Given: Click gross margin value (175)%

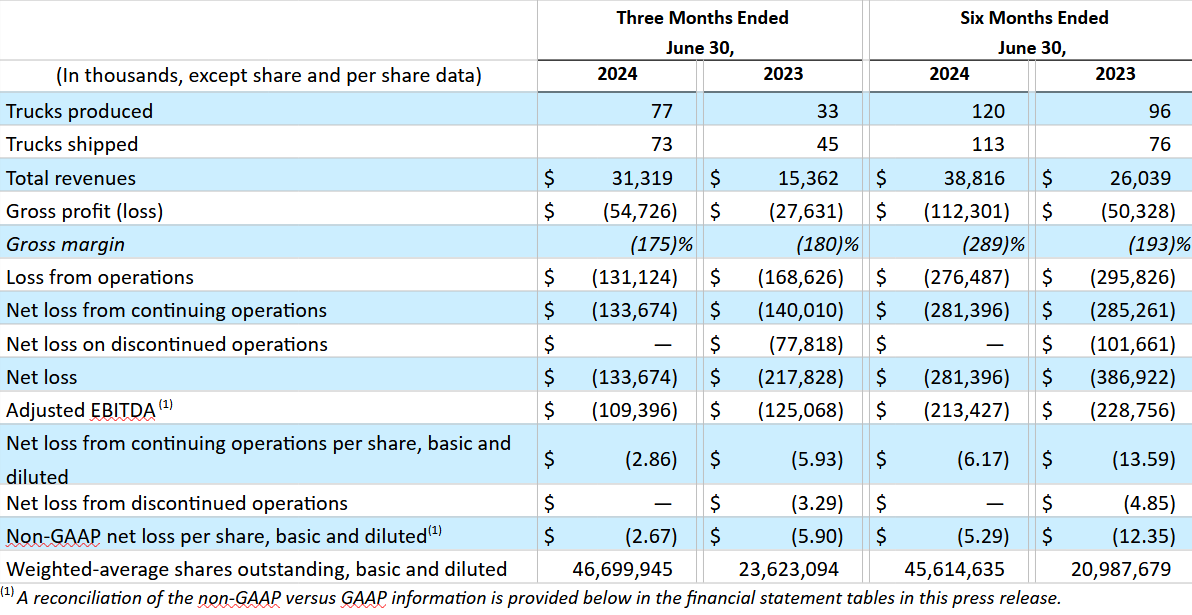Looking at the screenshot, I should 661,245.
